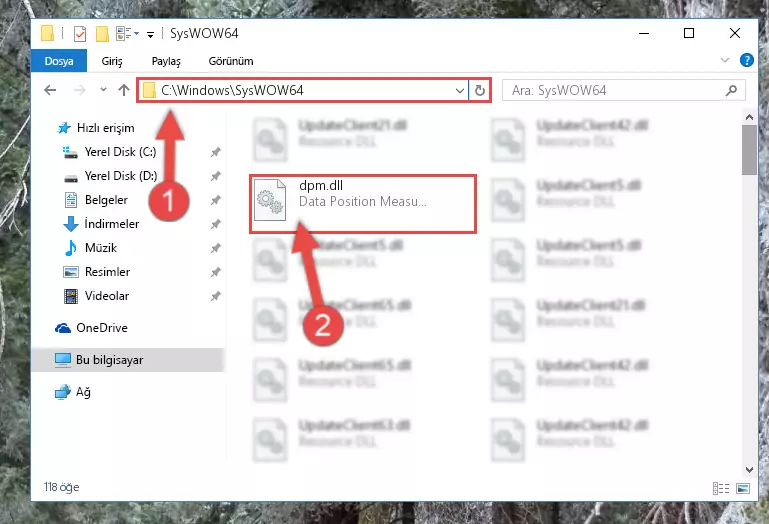The image size is (769, 524).
Task: Open Customize Quick Access Toolbar menu
Action: [x=151, y=34]
